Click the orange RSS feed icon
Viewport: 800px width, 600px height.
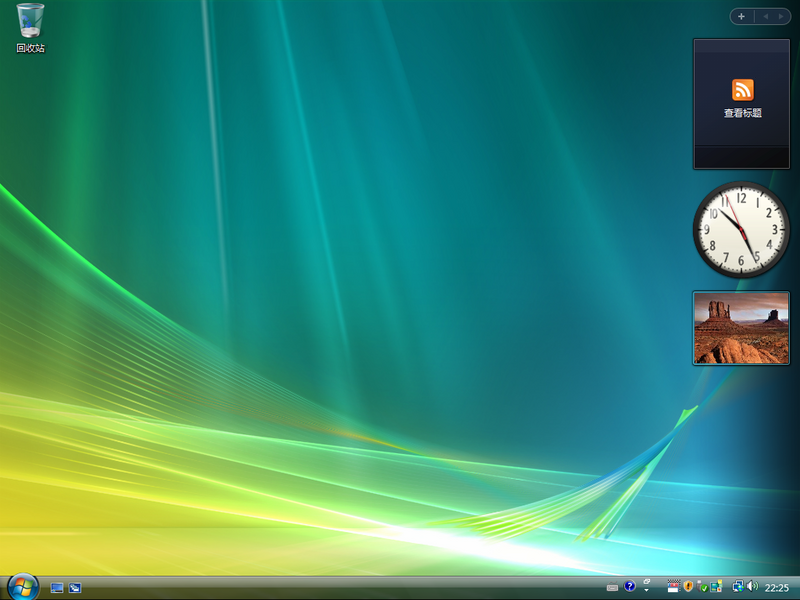tap(742, 90)
